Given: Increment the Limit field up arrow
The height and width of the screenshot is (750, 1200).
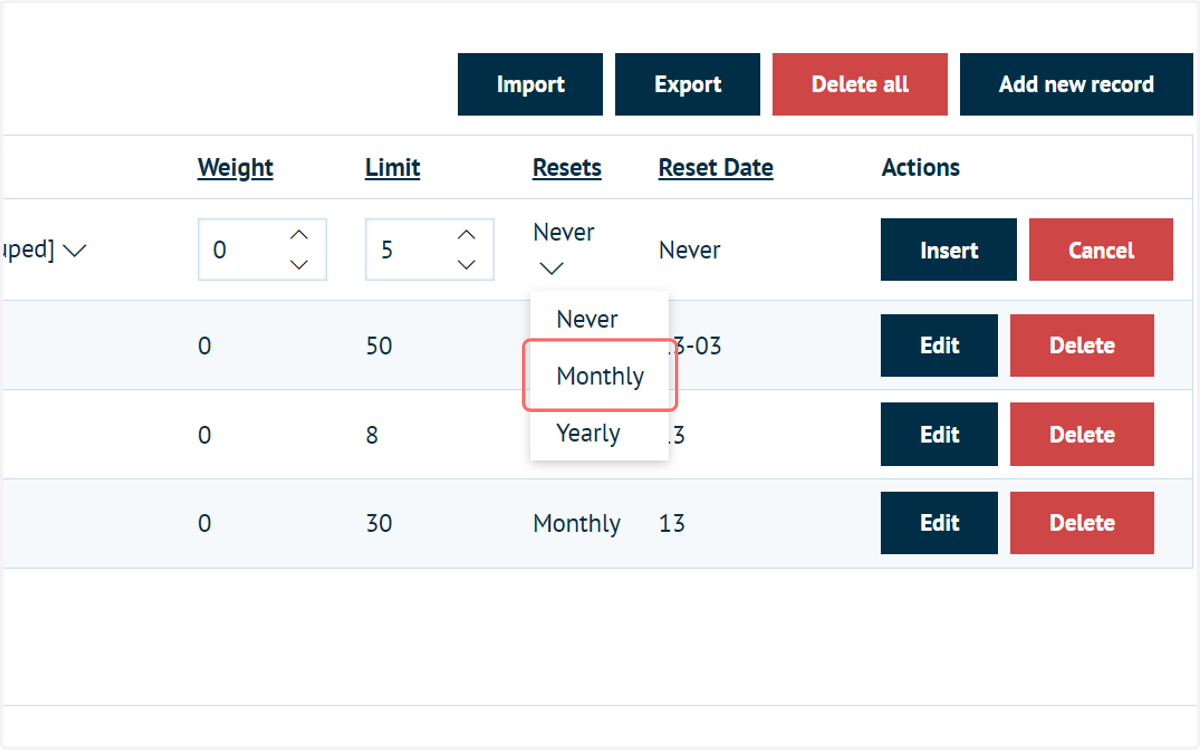Looking at the screenshot, I should (x=465, y=235).
